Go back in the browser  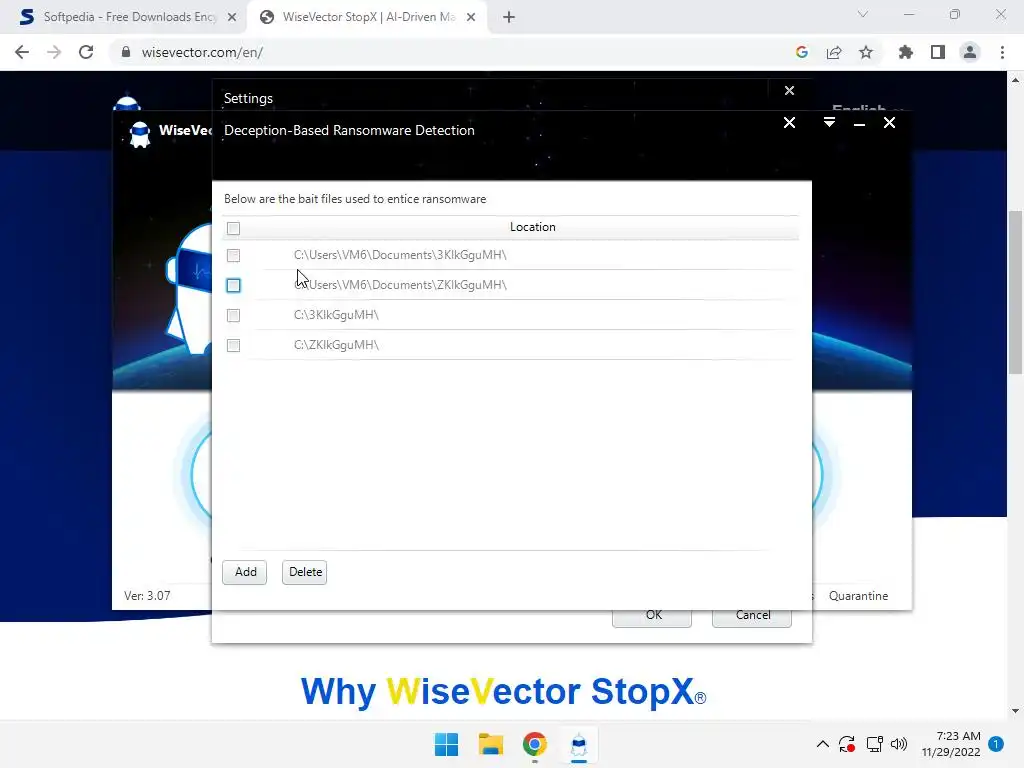[x=22, y=52]
